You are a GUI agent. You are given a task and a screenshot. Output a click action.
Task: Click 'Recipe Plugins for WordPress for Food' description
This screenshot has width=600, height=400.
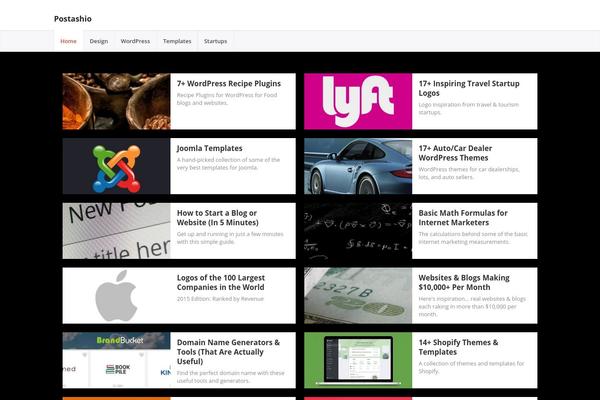[227, 99]
